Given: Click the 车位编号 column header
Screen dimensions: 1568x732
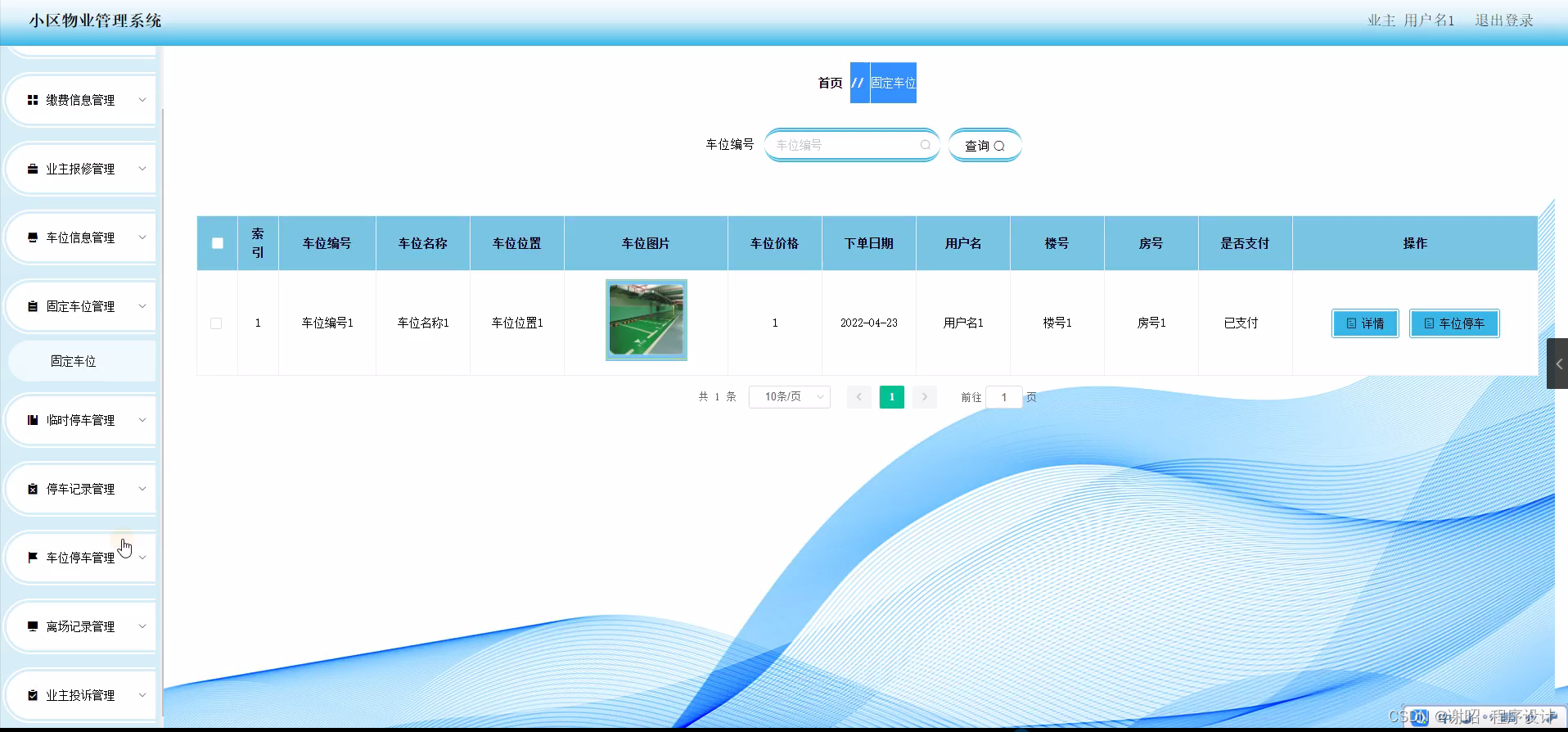Looking at the screenshot, I should click(x=327, y=243).
